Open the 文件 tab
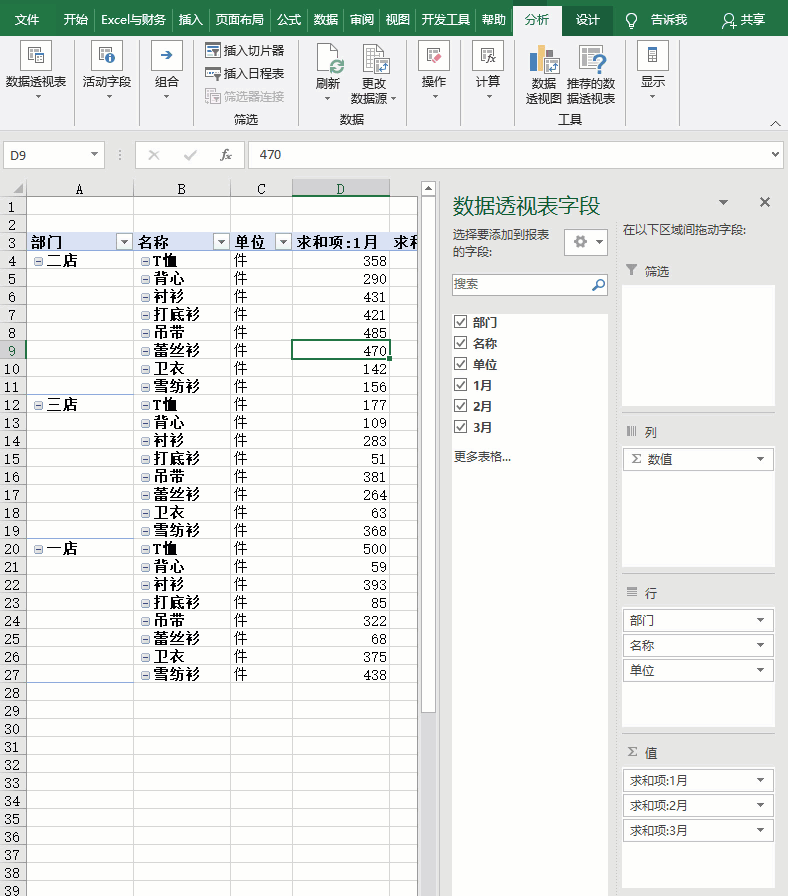This screenshot has height=896, width=788. (x=26, y=20)
